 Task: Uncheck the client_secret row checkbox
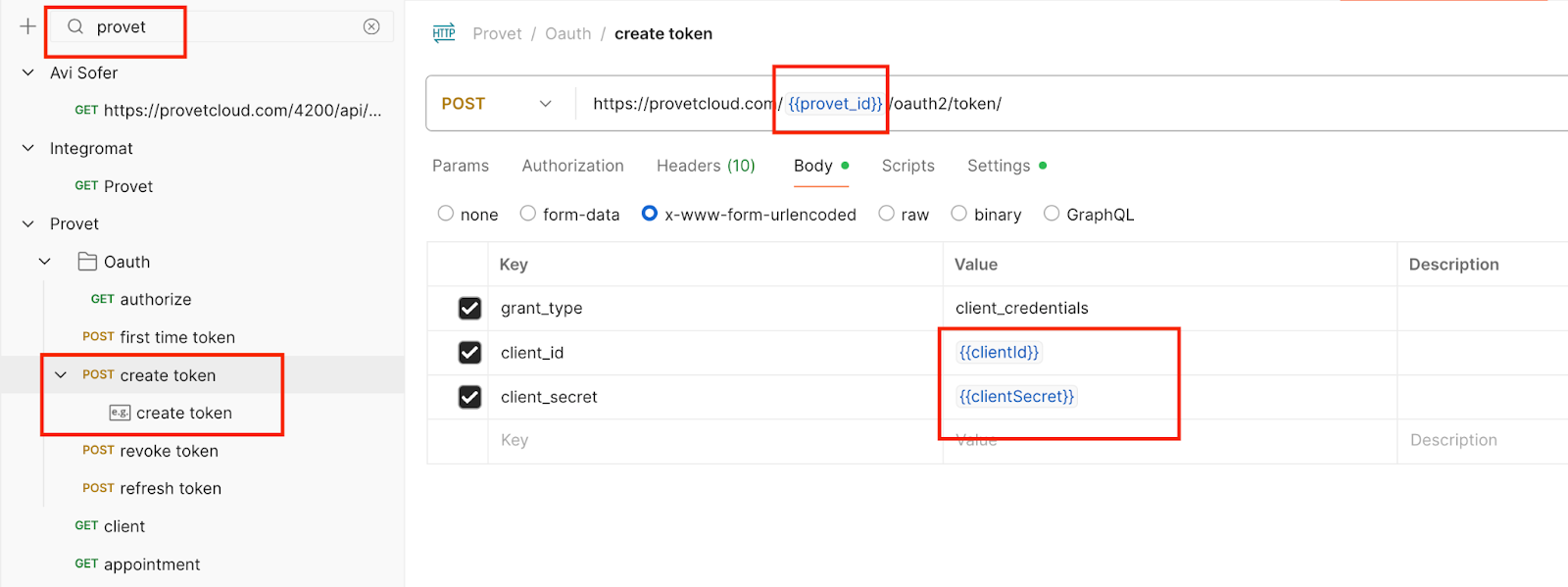(470, 397)
